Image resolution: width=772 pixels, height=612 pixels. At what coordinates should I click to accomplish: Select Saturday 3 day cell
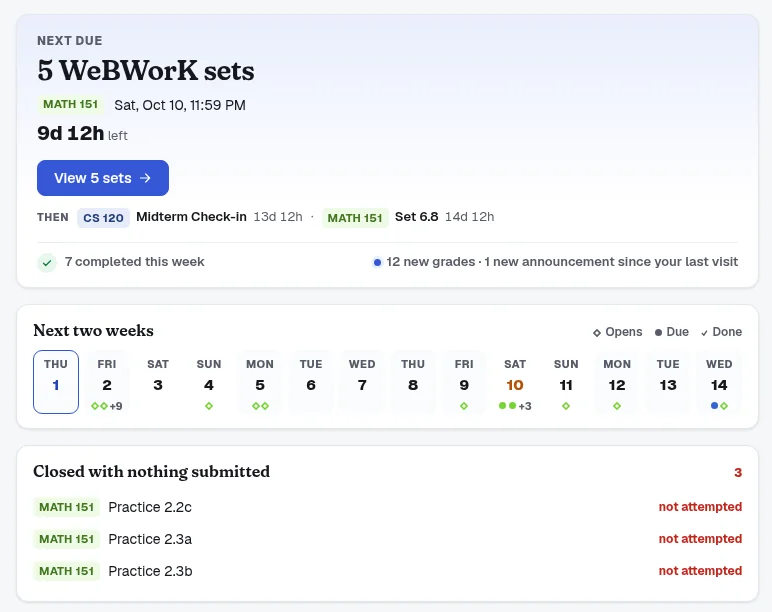point(158,382)
